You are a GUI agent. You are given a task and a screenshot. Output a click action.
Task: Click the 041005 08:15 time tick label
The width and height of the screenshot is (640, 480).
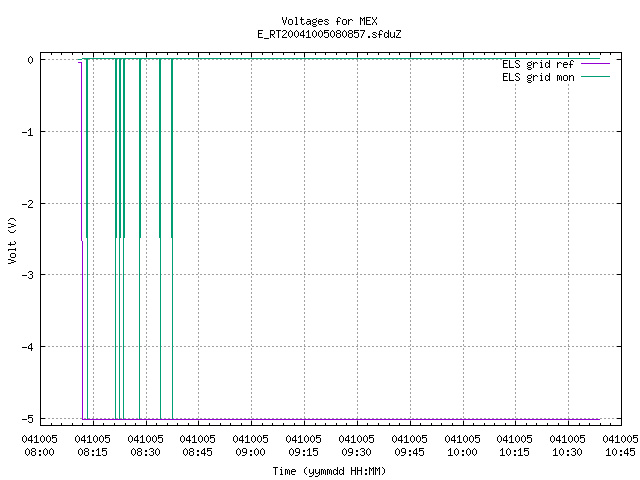click(93, 445)
